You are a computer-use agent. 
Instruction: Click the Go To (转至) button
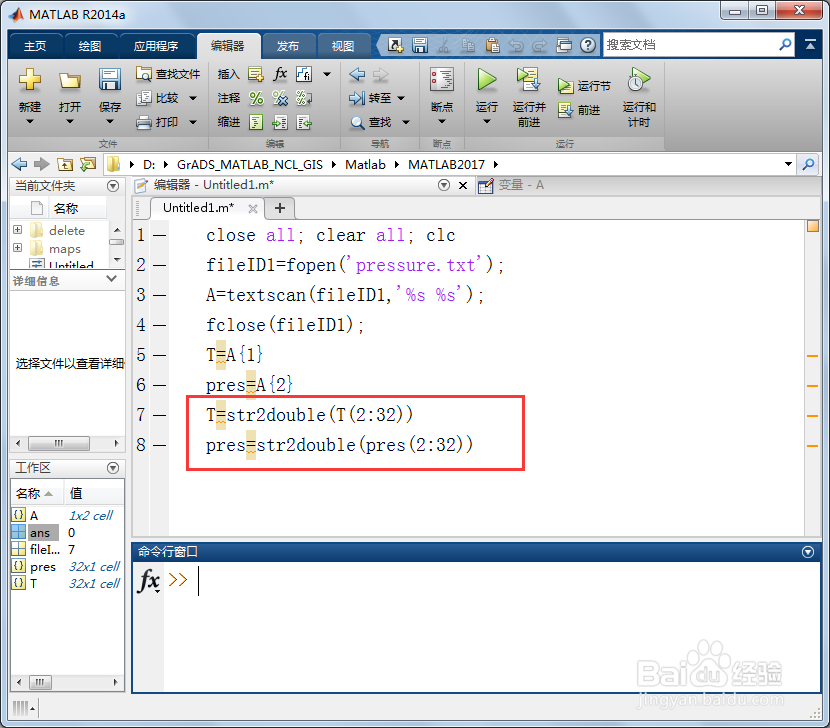click(371, 98)
